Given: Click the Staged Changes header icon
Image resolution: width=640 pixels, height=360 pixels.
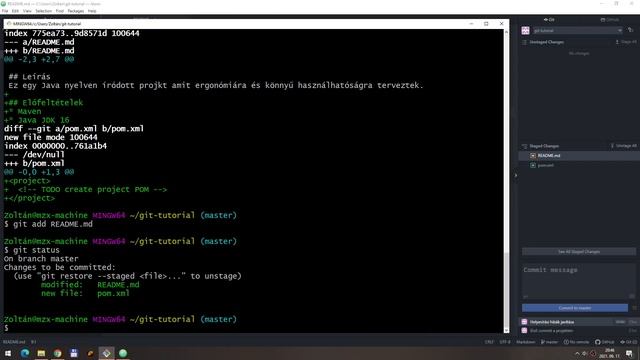Looking at the screenshot, I should point(524,146).
